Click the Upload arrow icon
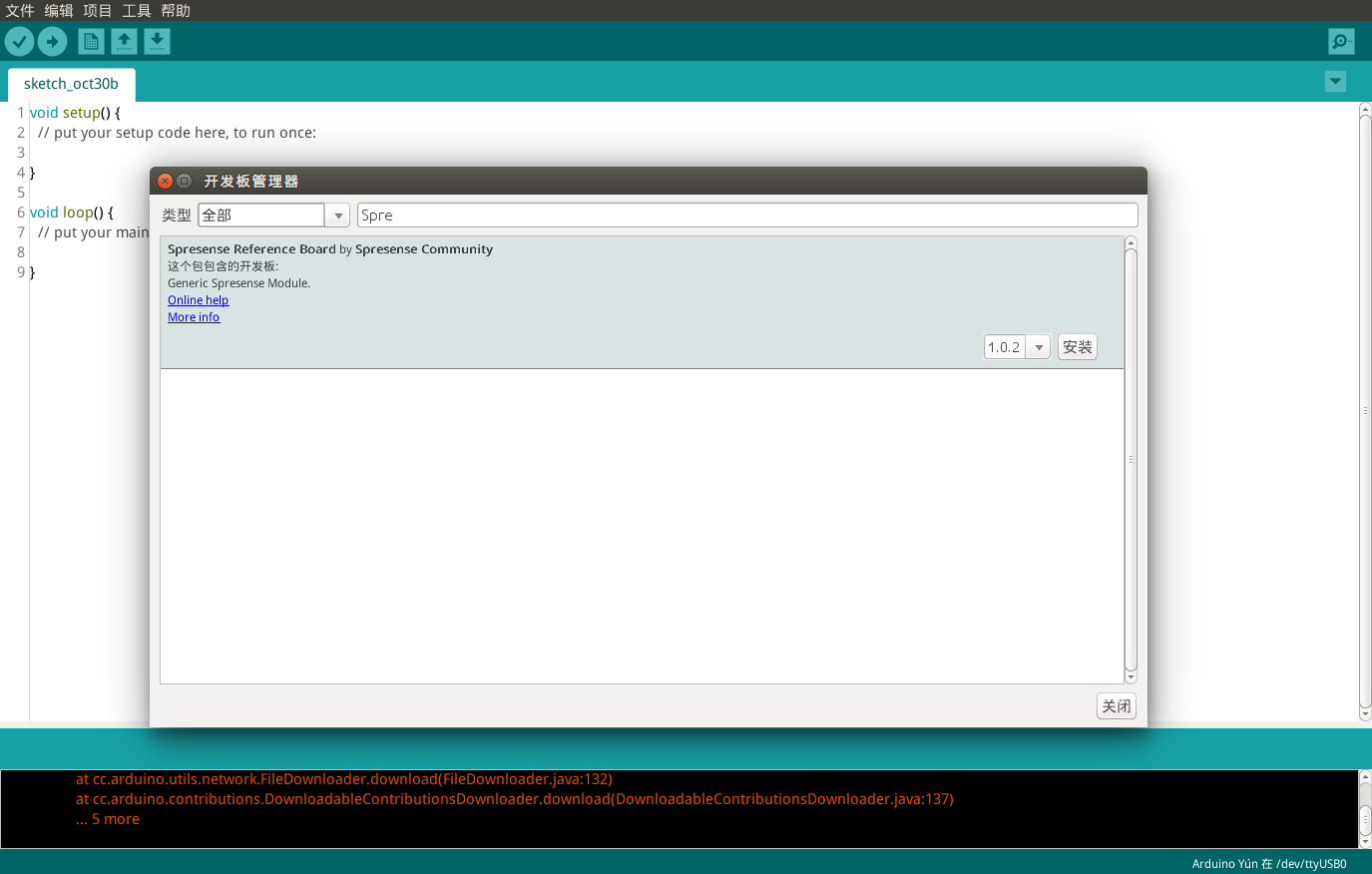 pos(52,42)
